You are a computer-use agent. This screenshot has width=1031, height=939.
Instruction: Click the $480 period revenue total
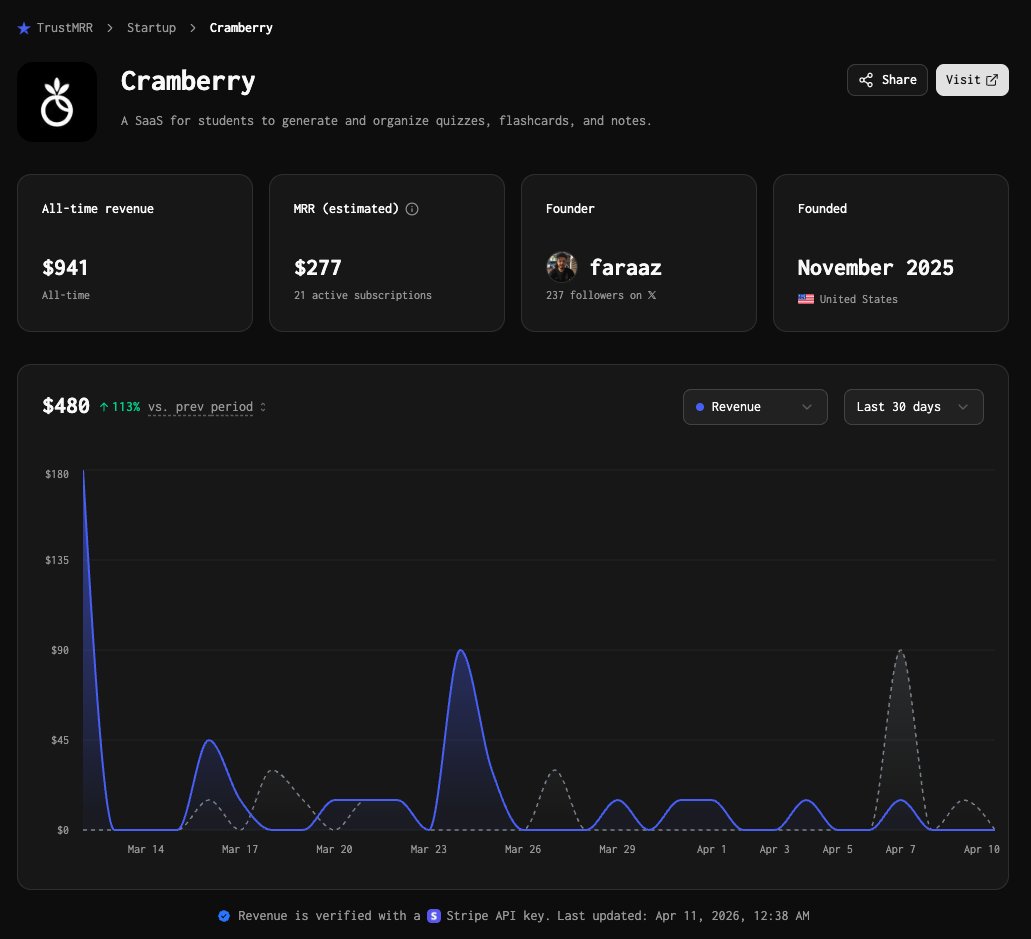(x=66, y=406)
